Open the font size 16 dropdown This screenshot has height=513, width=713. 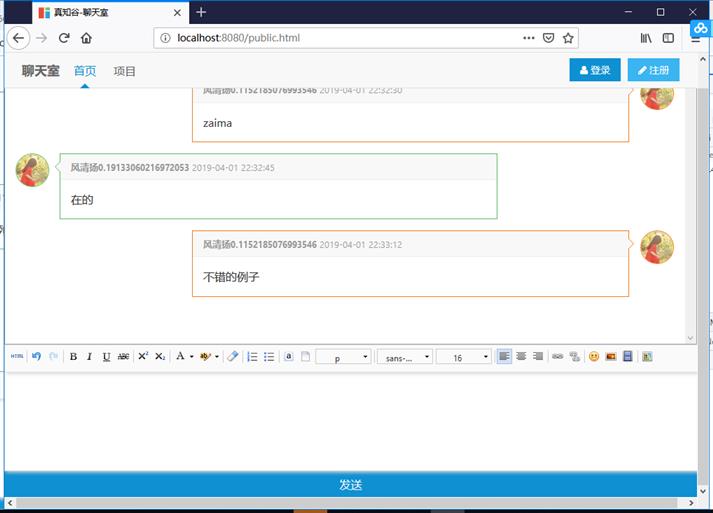tap(464, 356)
